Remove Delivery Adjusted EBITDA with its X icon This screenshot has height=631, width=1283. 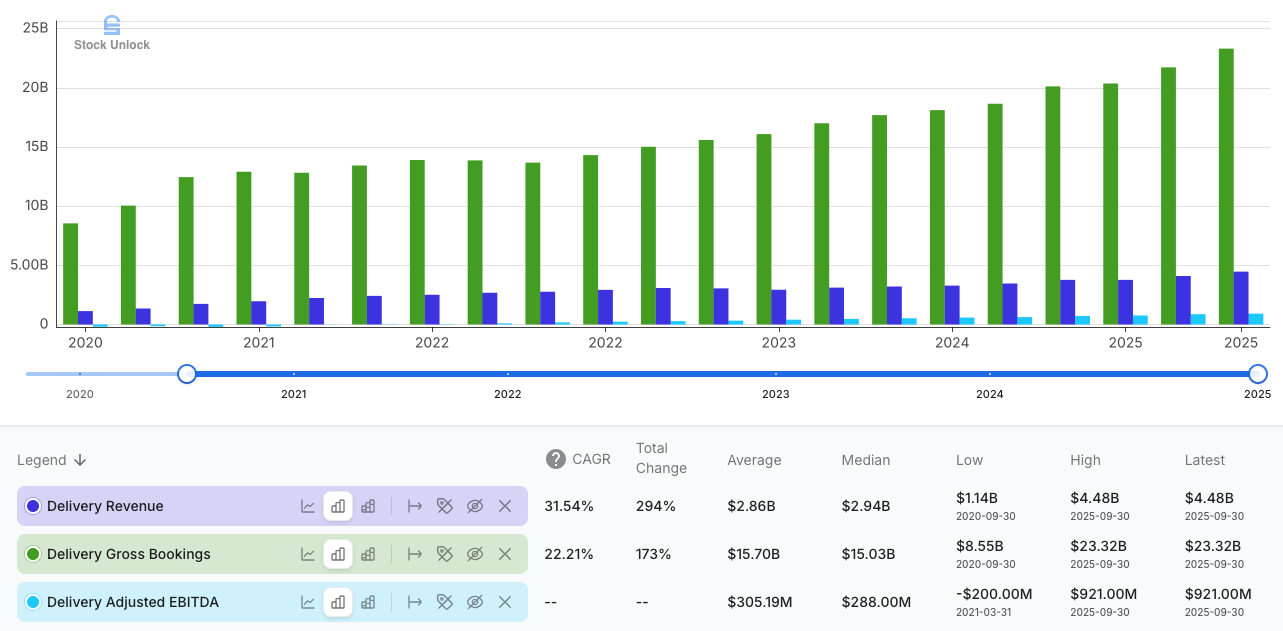pyautogui.click(x=505, y=602)
